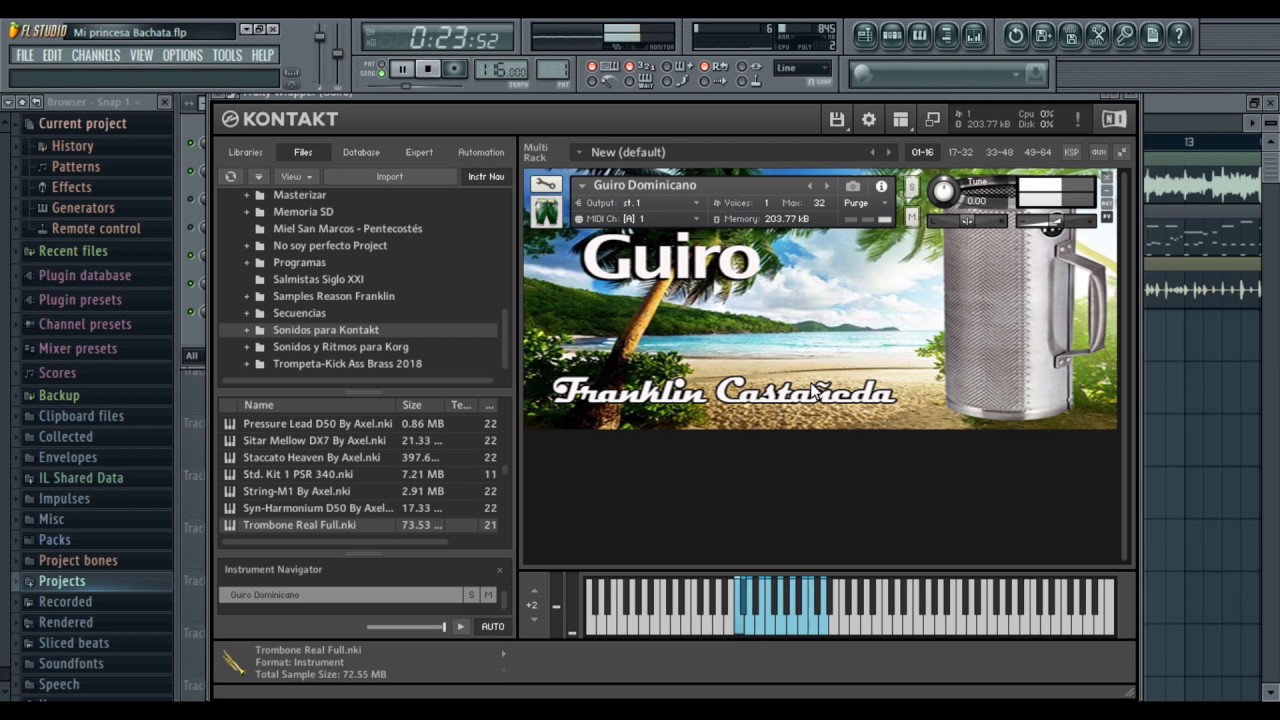Mute the Guiro Dominicano instrument

(911, 216)
